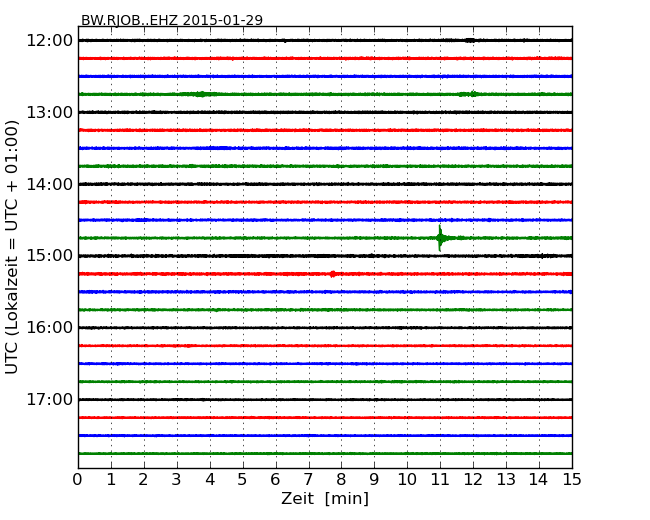Click x-axis tick label 8
The height and width of the screenshot is (520, 650).
coord(341,480)
